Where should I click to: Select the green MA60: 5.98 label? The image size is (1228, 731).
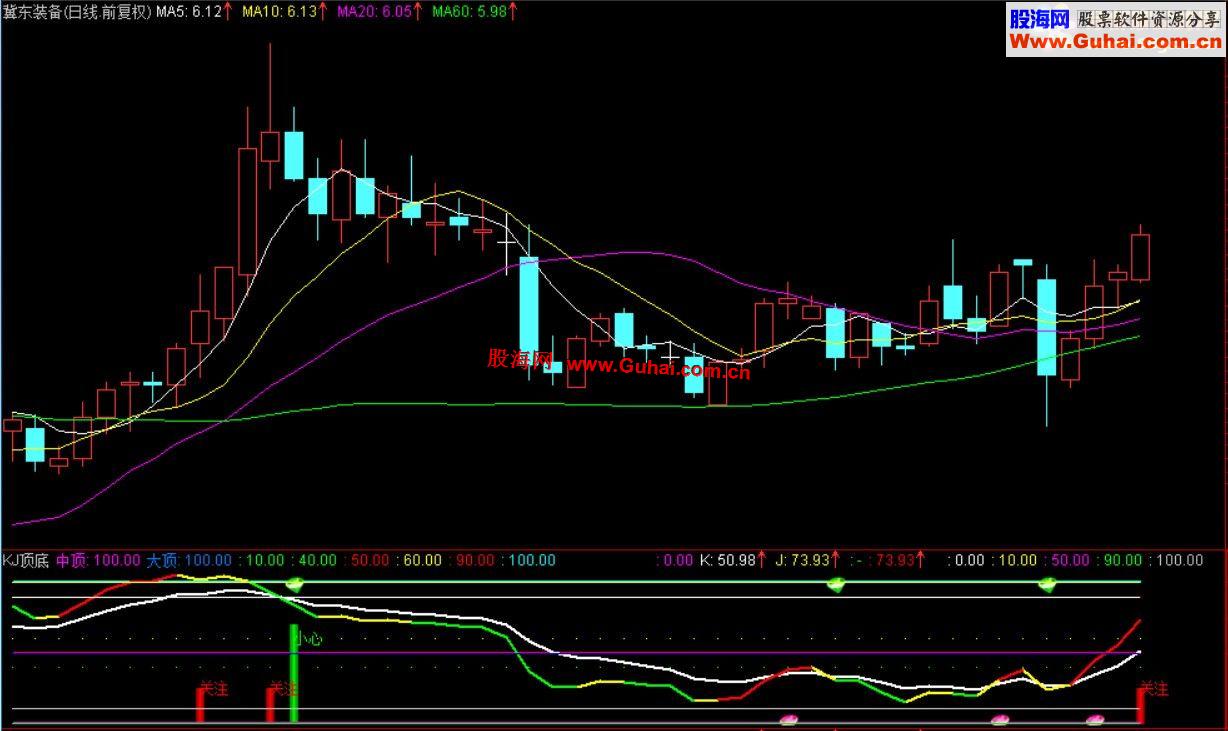tap(468, 12)
